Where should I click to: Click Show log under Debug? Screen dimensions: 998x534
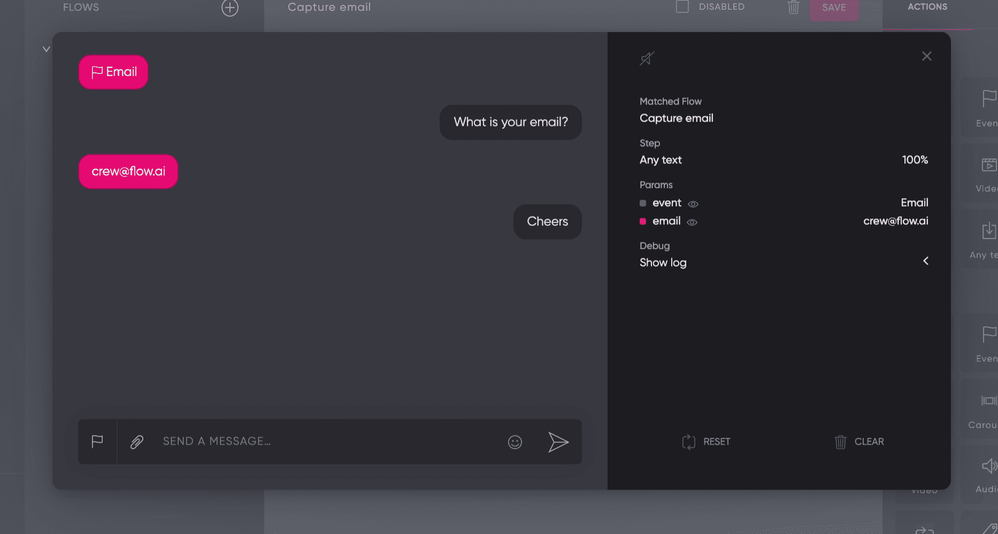[663, 262]
